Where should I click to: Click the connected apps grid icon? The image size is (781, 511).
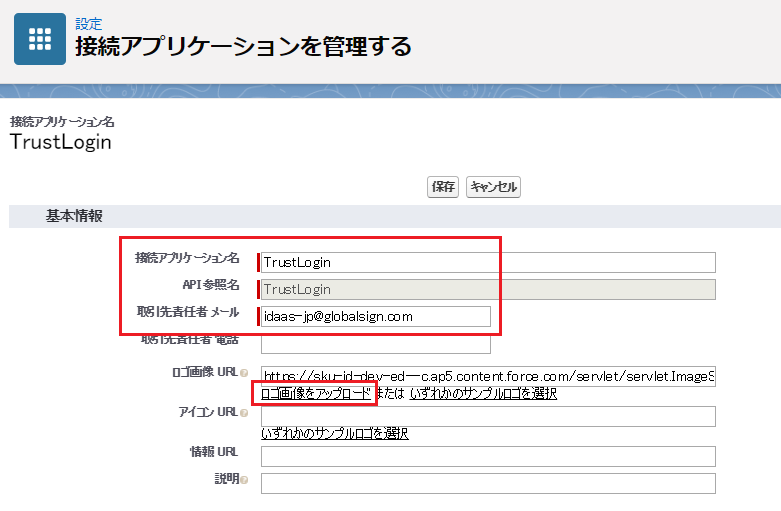[40, 39]
